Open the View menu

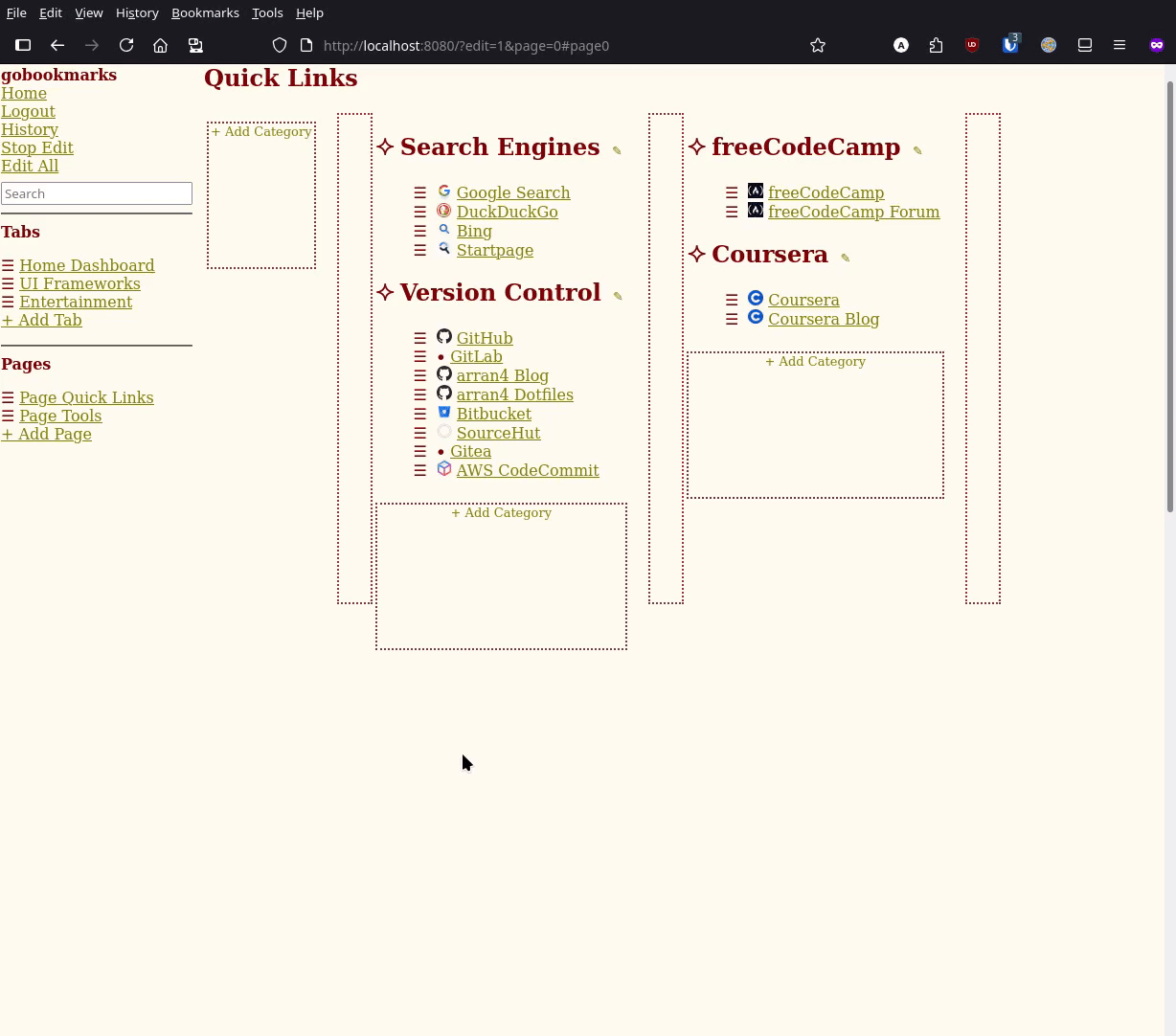click(x=88, y=12)
